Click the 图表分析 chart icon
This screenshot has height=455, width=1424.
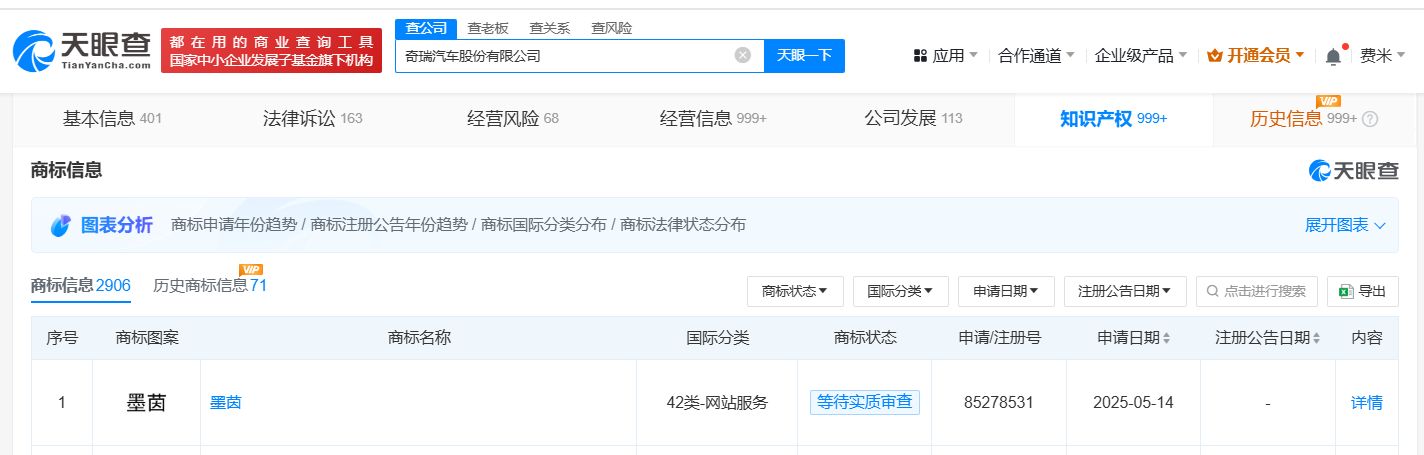61,225
